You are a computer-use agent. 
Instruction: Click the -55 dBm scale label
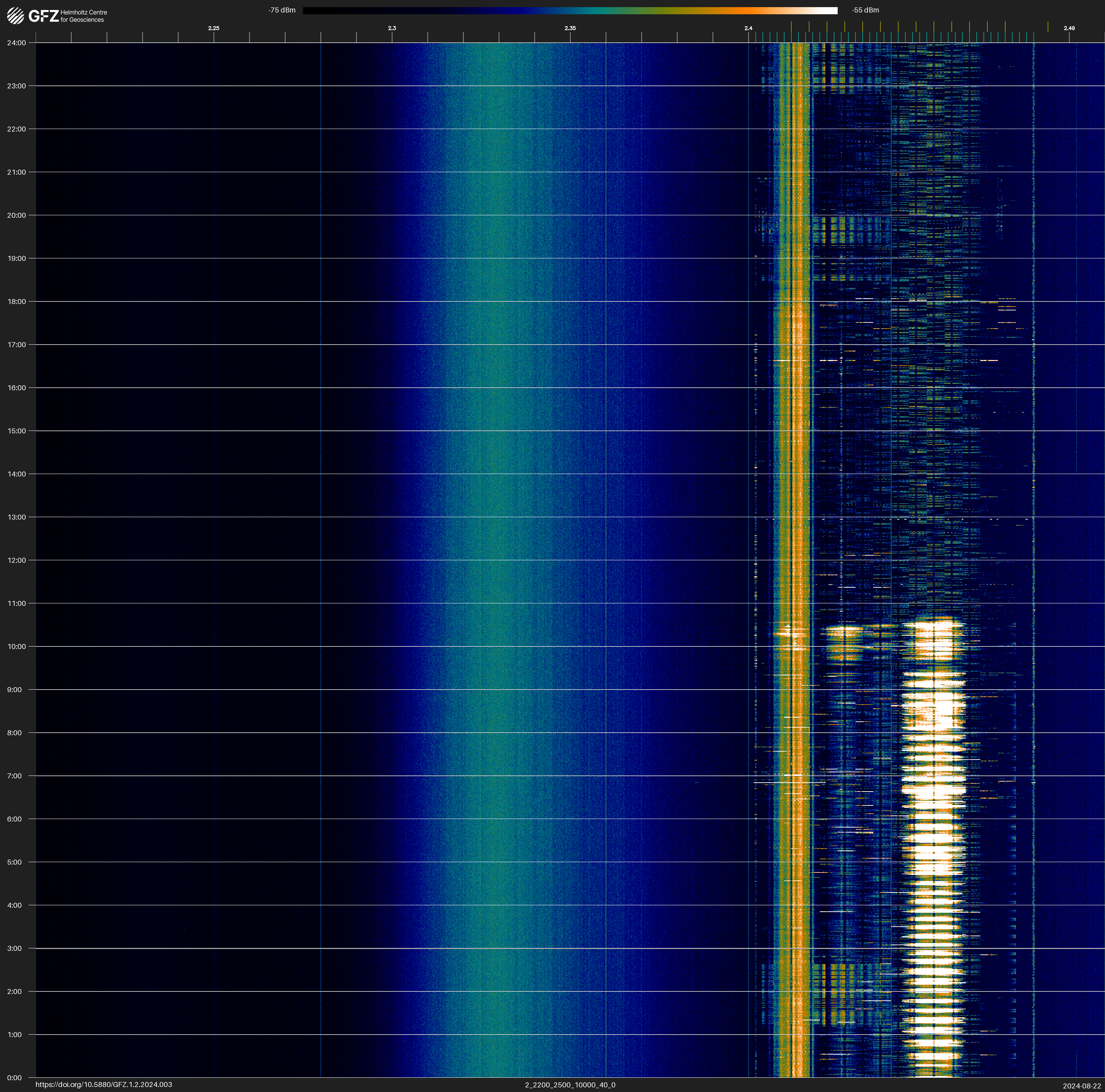tap(865, 10)
